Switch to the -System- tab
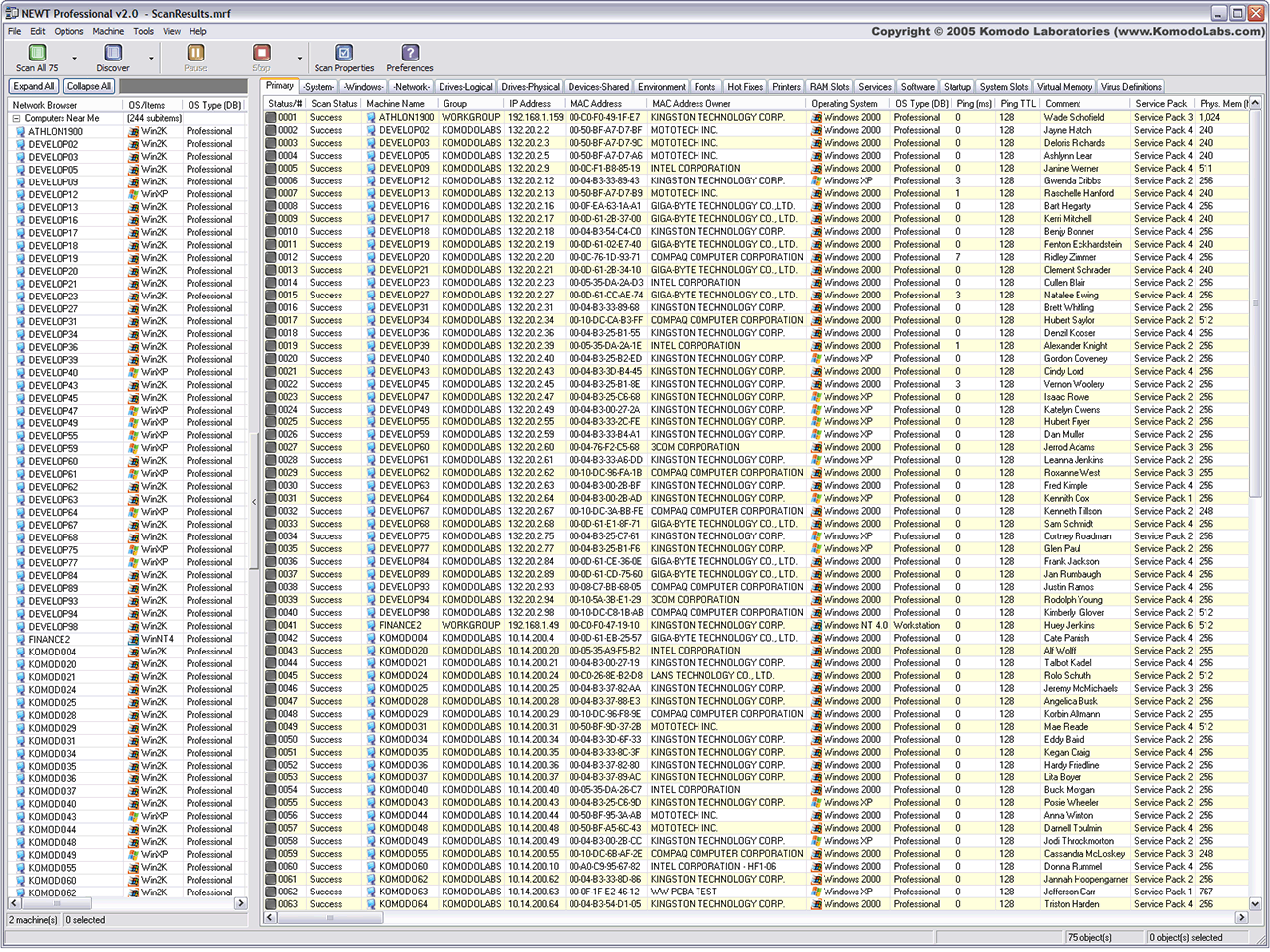The width and height of the screenshot is (1270, 952). tap(318, 86)
